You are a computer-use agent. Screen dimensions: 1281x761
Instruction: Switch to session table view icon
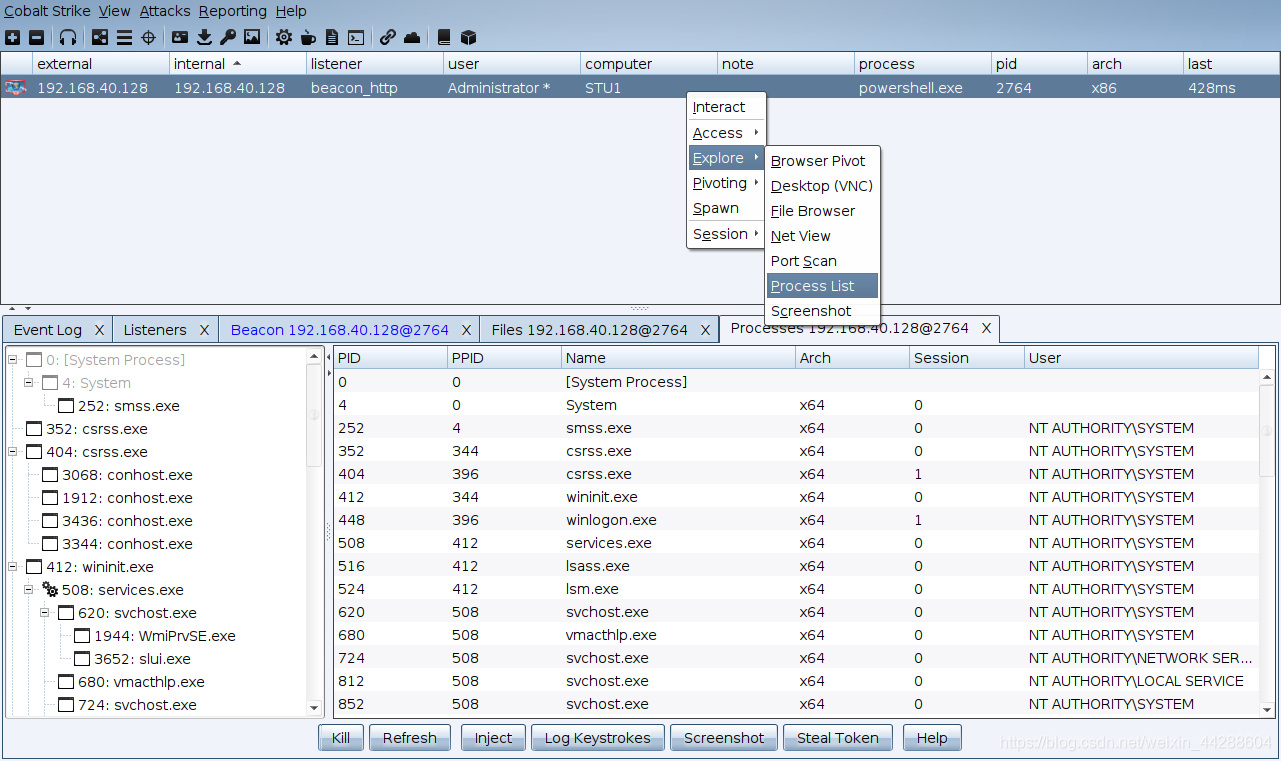pos(124,38)
